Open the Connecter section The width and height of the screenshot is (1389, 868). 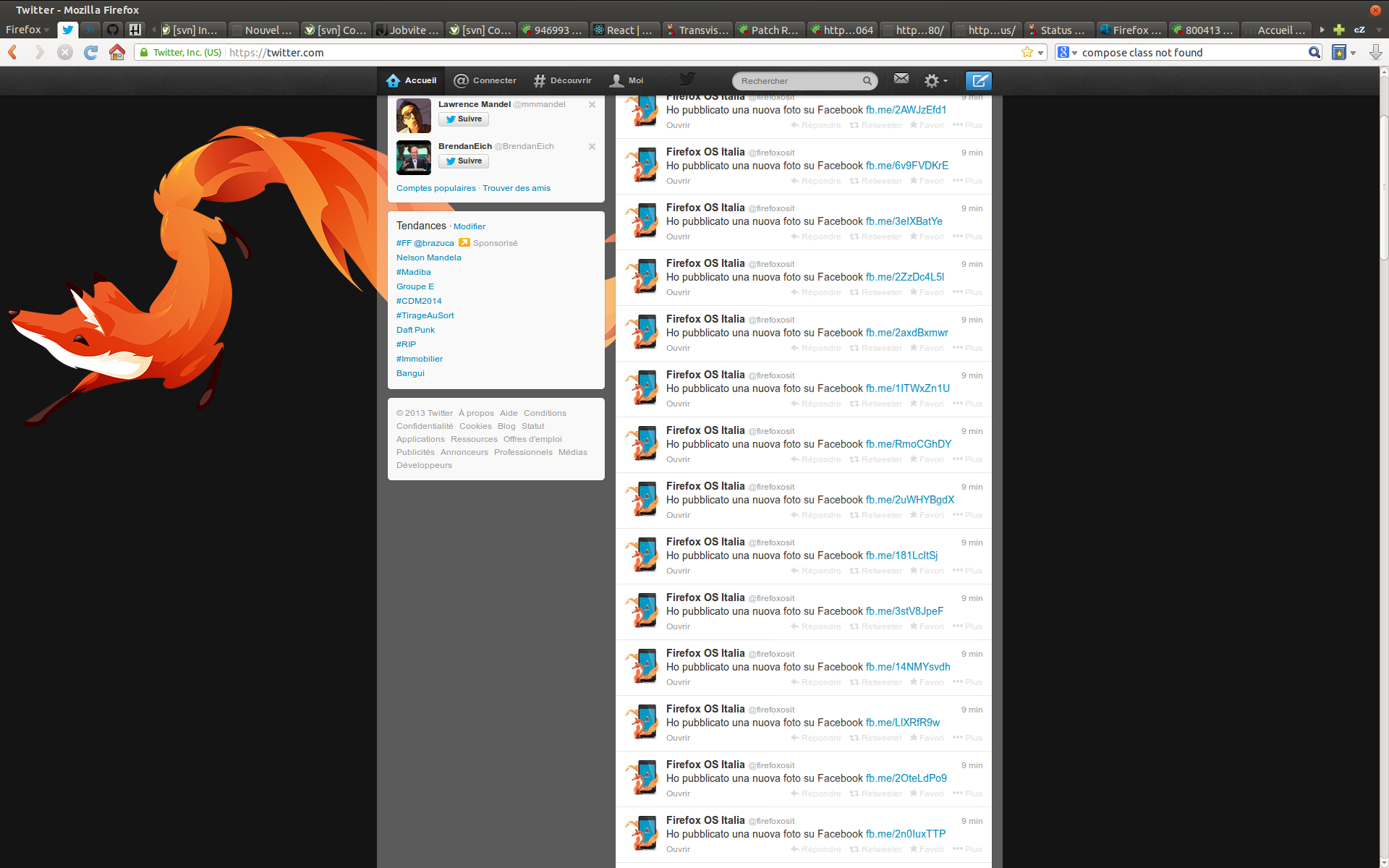[x=485, y=80]
